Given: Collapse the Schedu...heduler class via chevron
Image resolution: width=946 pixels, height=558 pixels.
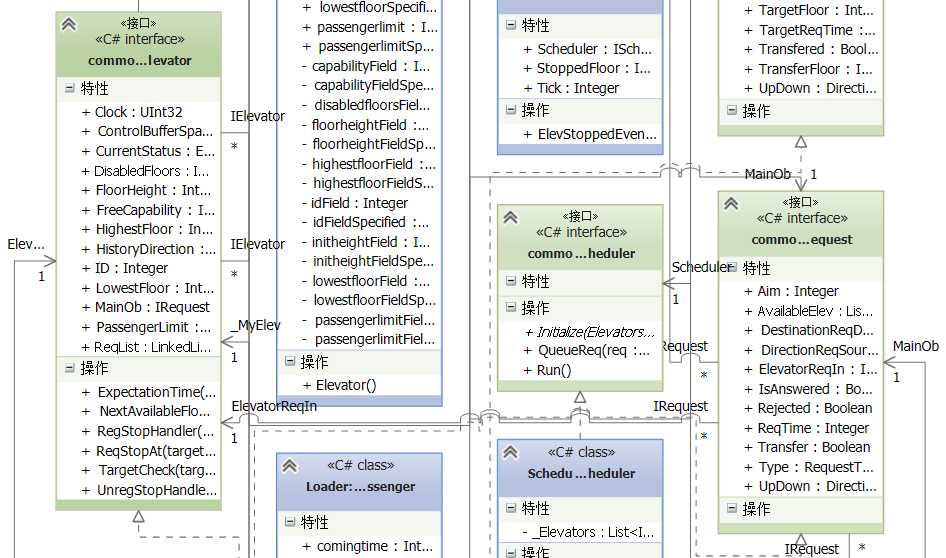Looking at the screenshot, I should (510, 452).
